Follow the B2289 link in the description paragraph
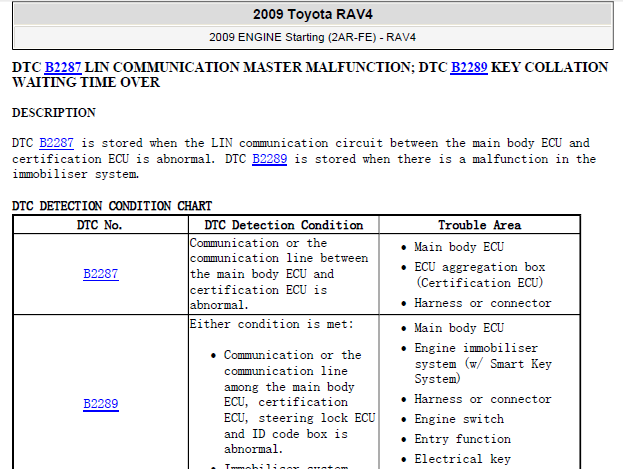 pos(269,159)
